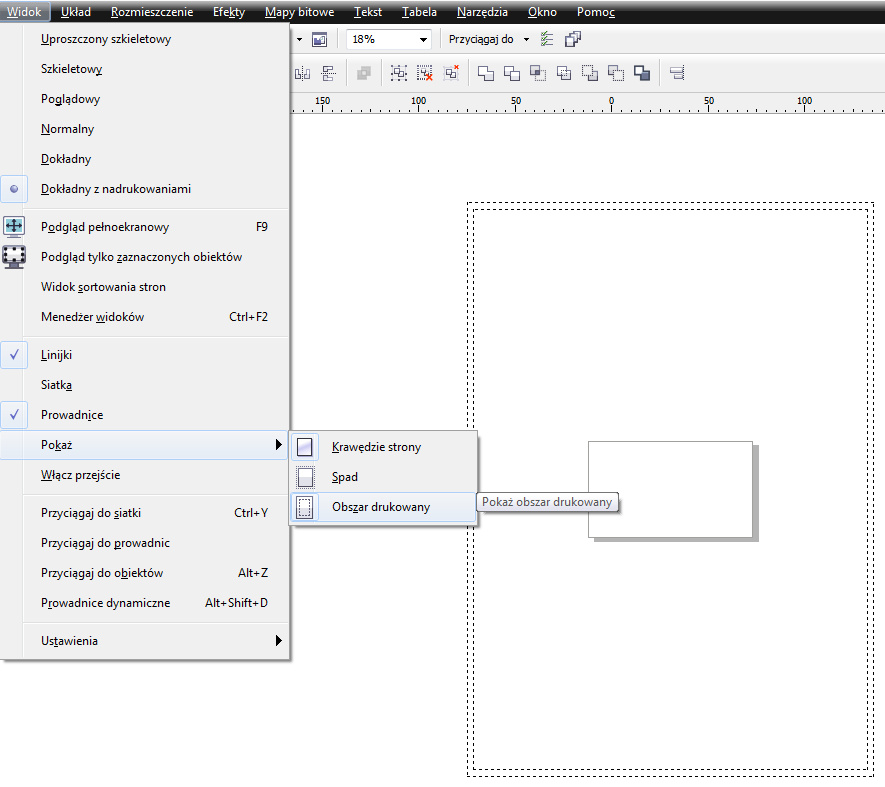Open the 18% zoom level dropdown
The image size is (885, 787).
[x=424, y=39]
